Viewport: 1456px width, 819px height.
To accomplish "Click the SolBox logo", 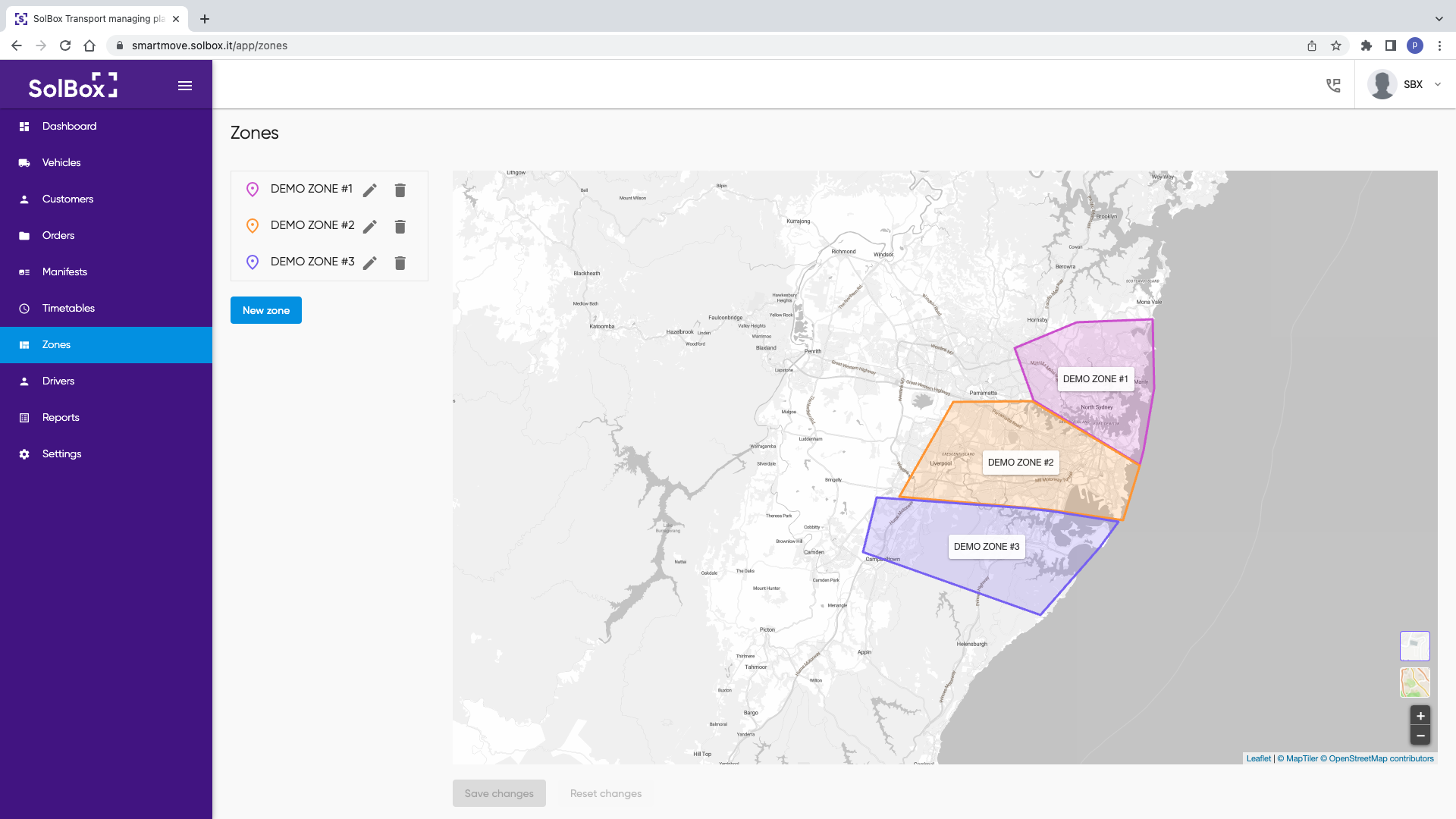I will point(73,86).
